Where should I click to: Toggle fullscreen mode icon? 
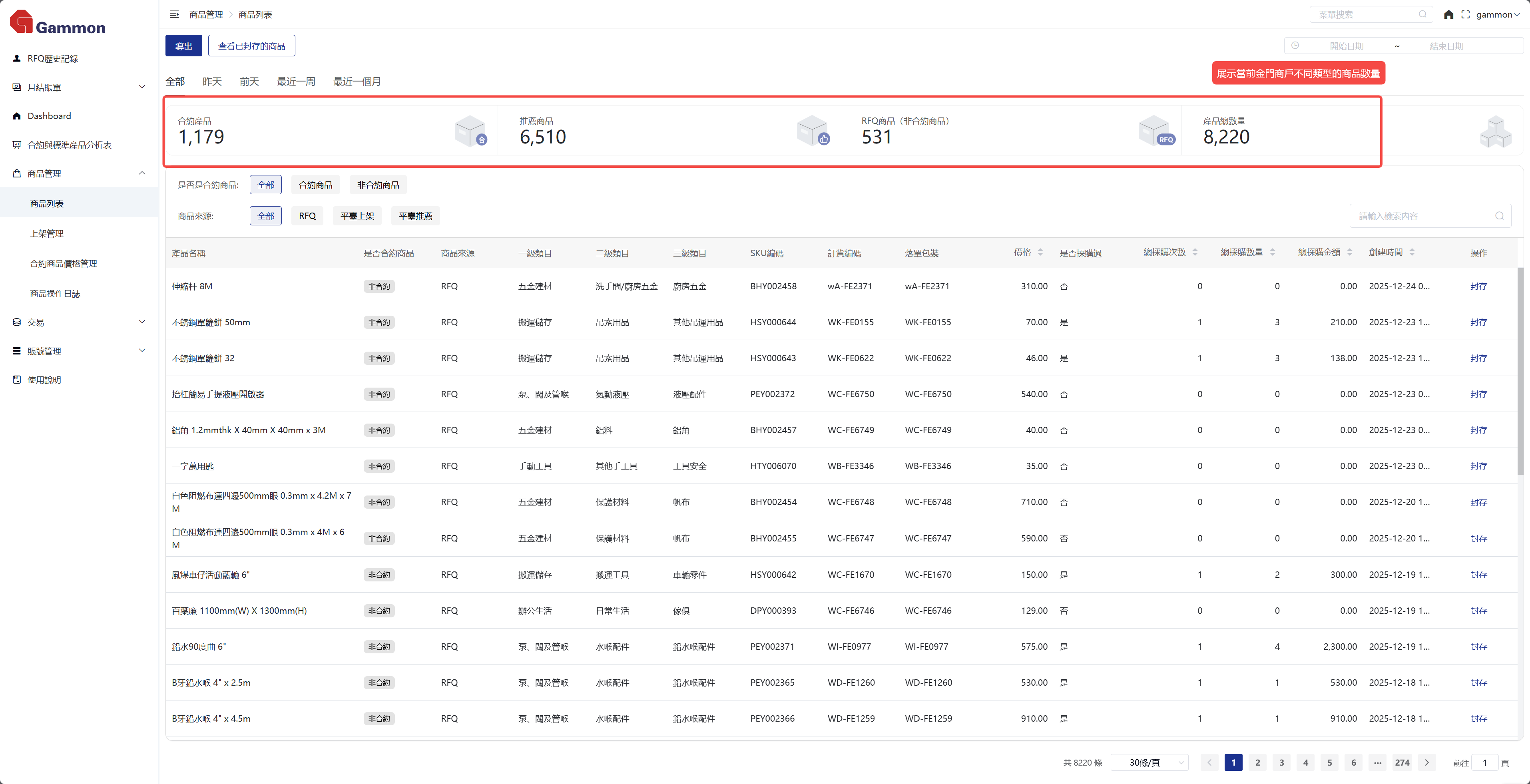click(1465, 14)
